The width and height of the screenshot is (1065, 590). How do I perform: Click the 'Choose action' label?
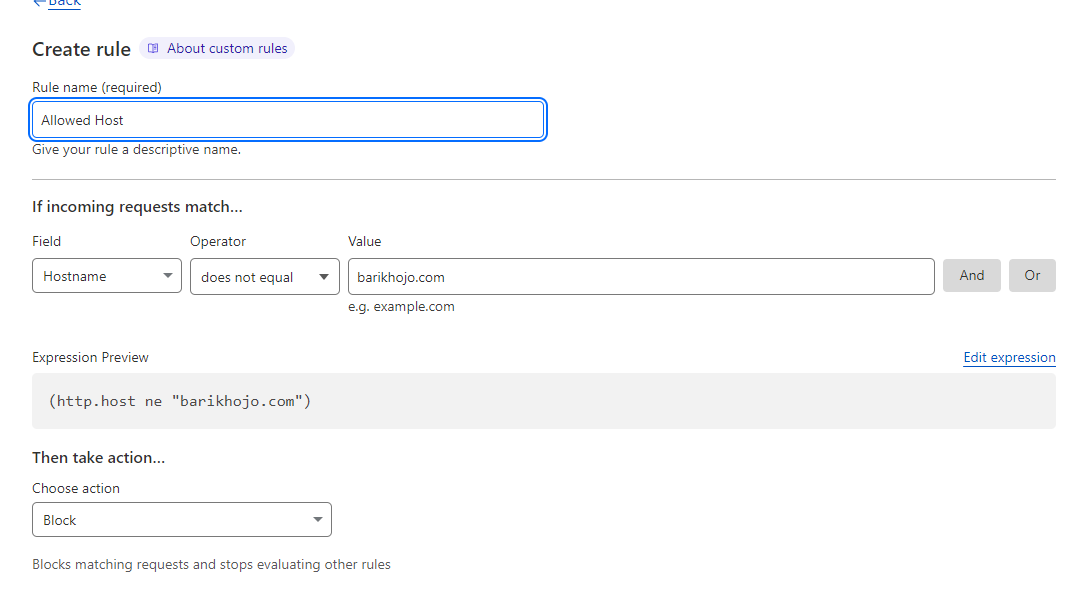(x=76, y=488)
